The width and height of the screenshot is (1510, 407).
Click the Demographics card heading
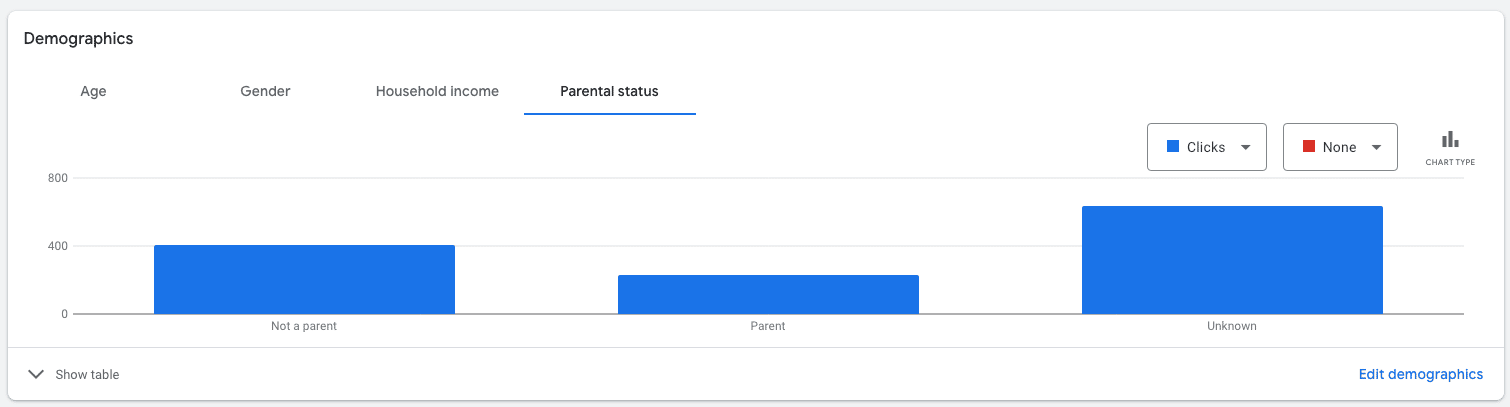[x=78, y=39]
